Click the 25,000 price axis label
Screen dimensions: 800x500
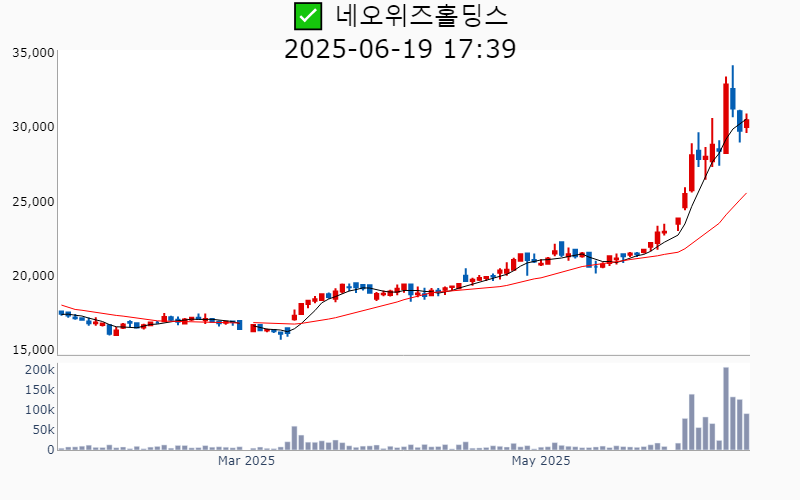tap(33, 202)
